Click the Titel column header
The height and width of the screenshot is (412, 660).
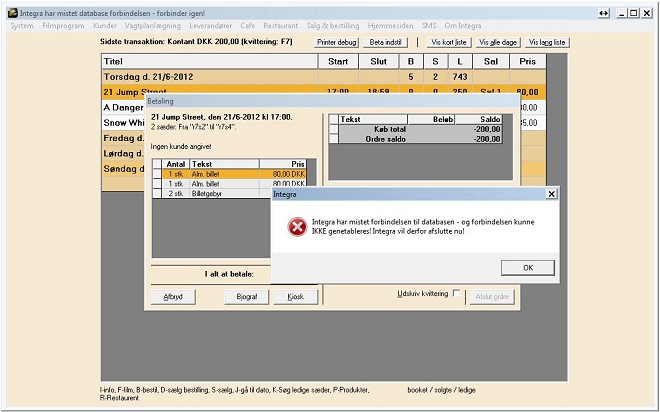tap(210, 61)
